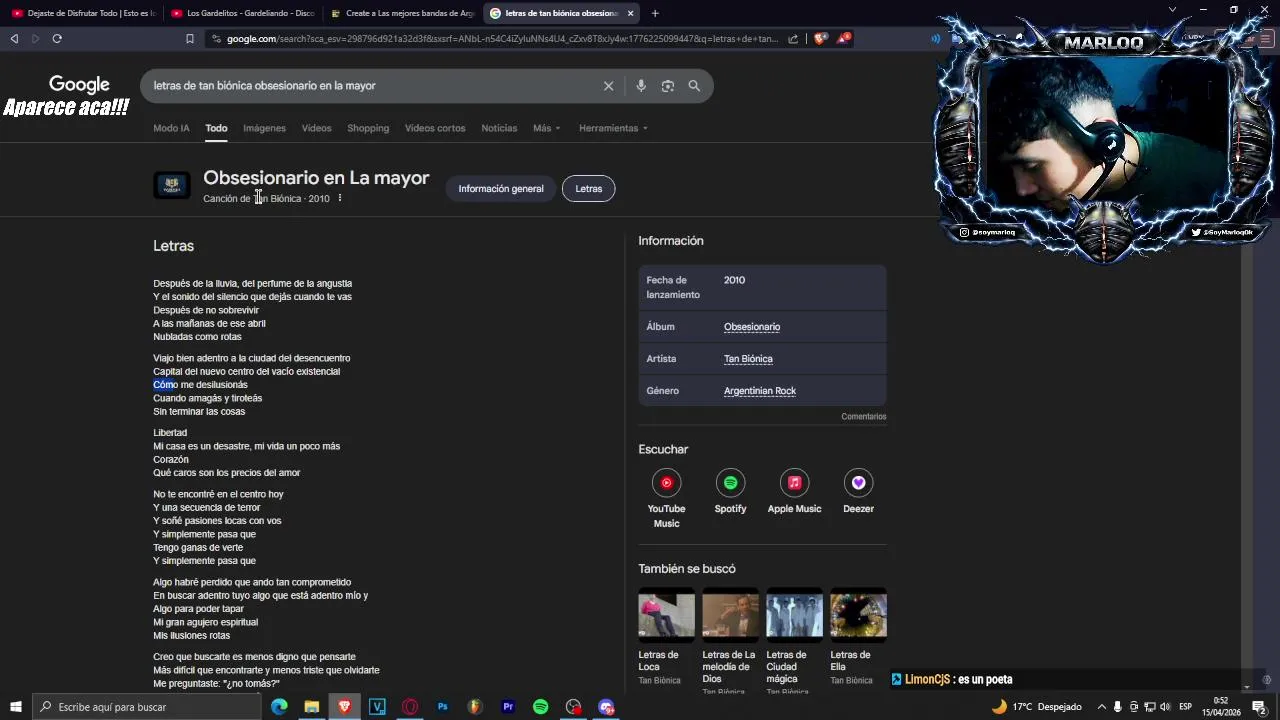Open the Noticias results tab

tap(499, 128)
